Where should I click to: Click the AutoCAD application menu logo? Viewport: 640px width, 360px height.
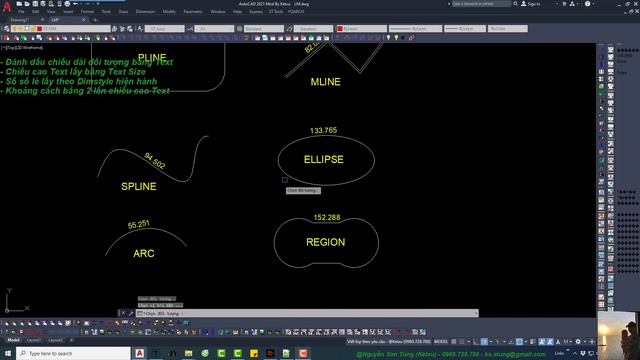(x=7, y=7)
